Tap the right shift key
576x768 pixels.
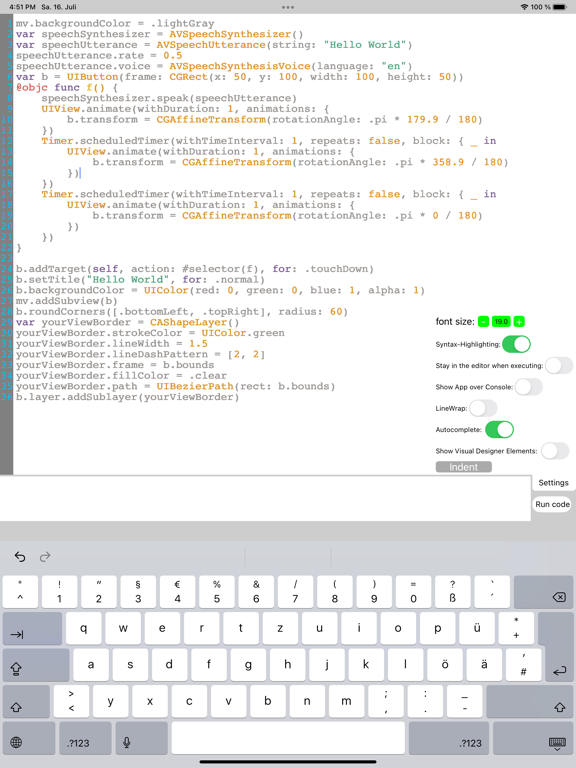coord(529,701)
